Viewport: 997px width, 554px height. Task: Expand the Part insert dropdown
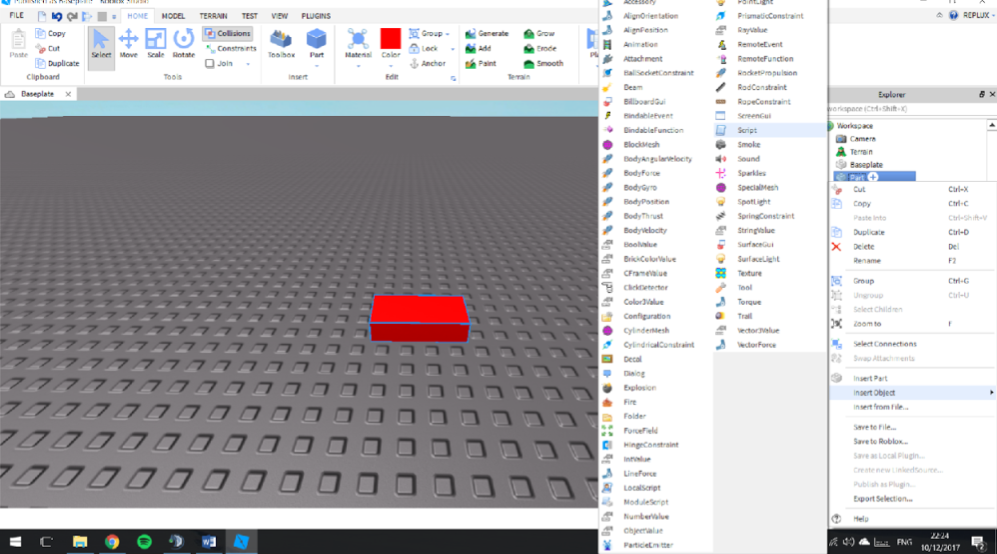coord(316,66)
